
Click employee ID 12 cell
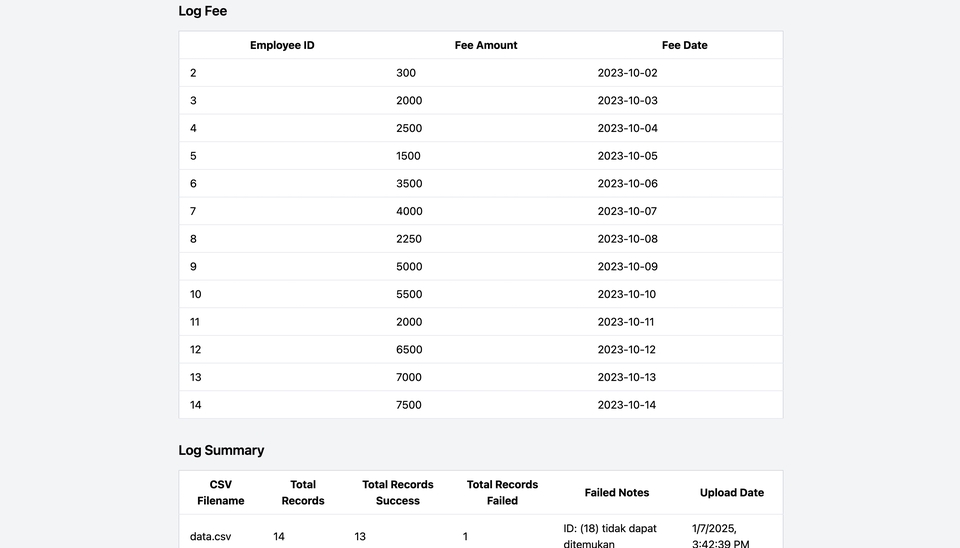[195, 349]
